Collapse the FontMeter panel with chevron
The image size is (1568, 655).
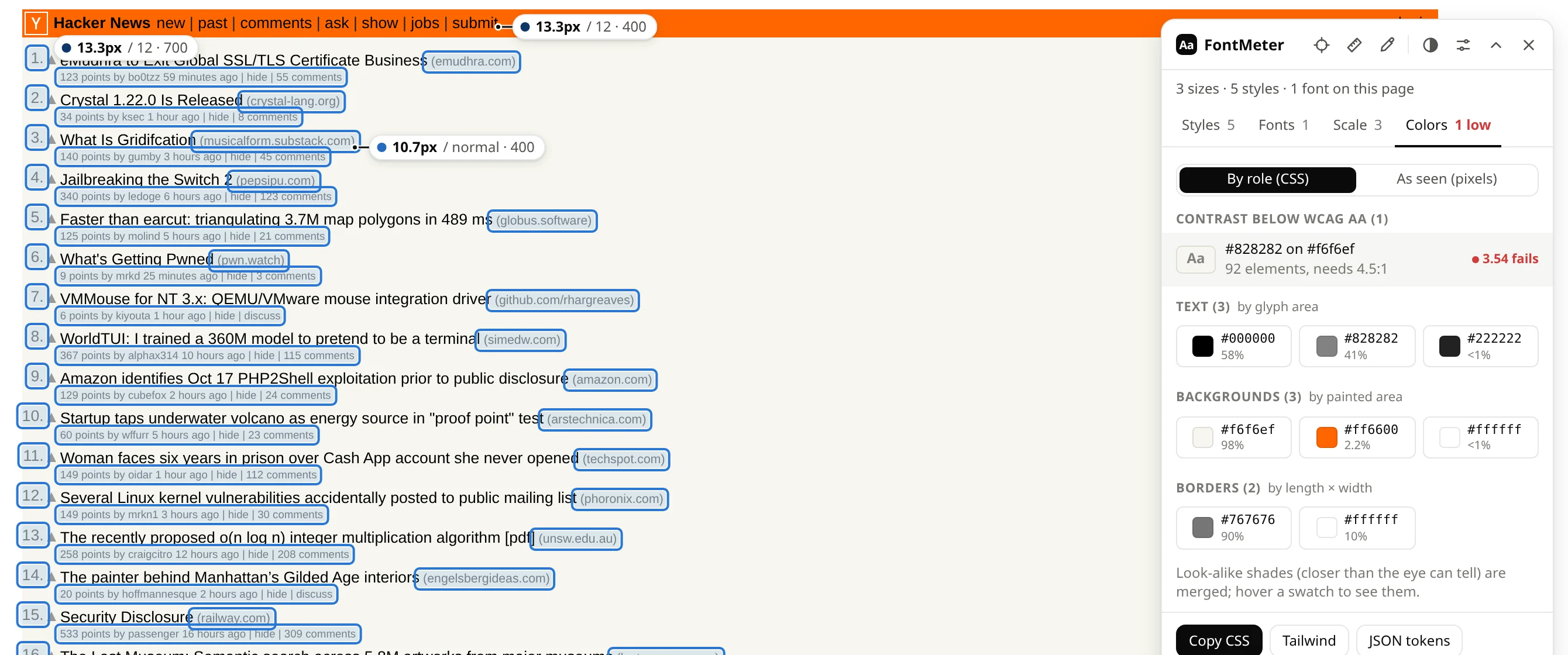(x=1495, y=45)
